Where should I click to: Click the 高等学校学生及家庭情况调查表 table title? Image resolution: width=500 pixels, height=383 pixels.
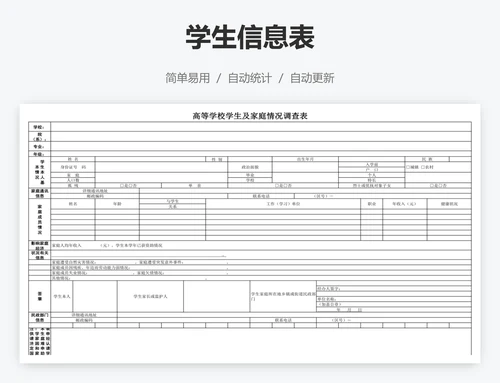[250, 116]
